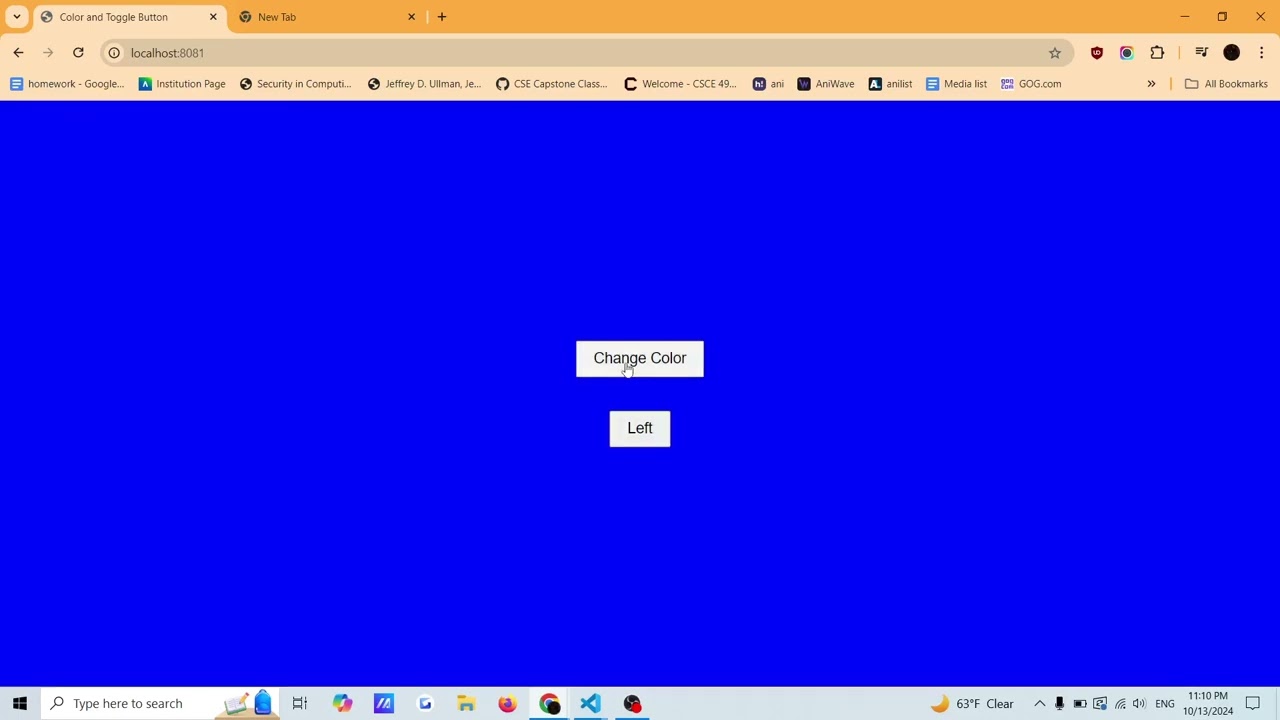Open Welcome - CSCE bookmark
The image size is (1280, 720).
(x=680, y=84)
